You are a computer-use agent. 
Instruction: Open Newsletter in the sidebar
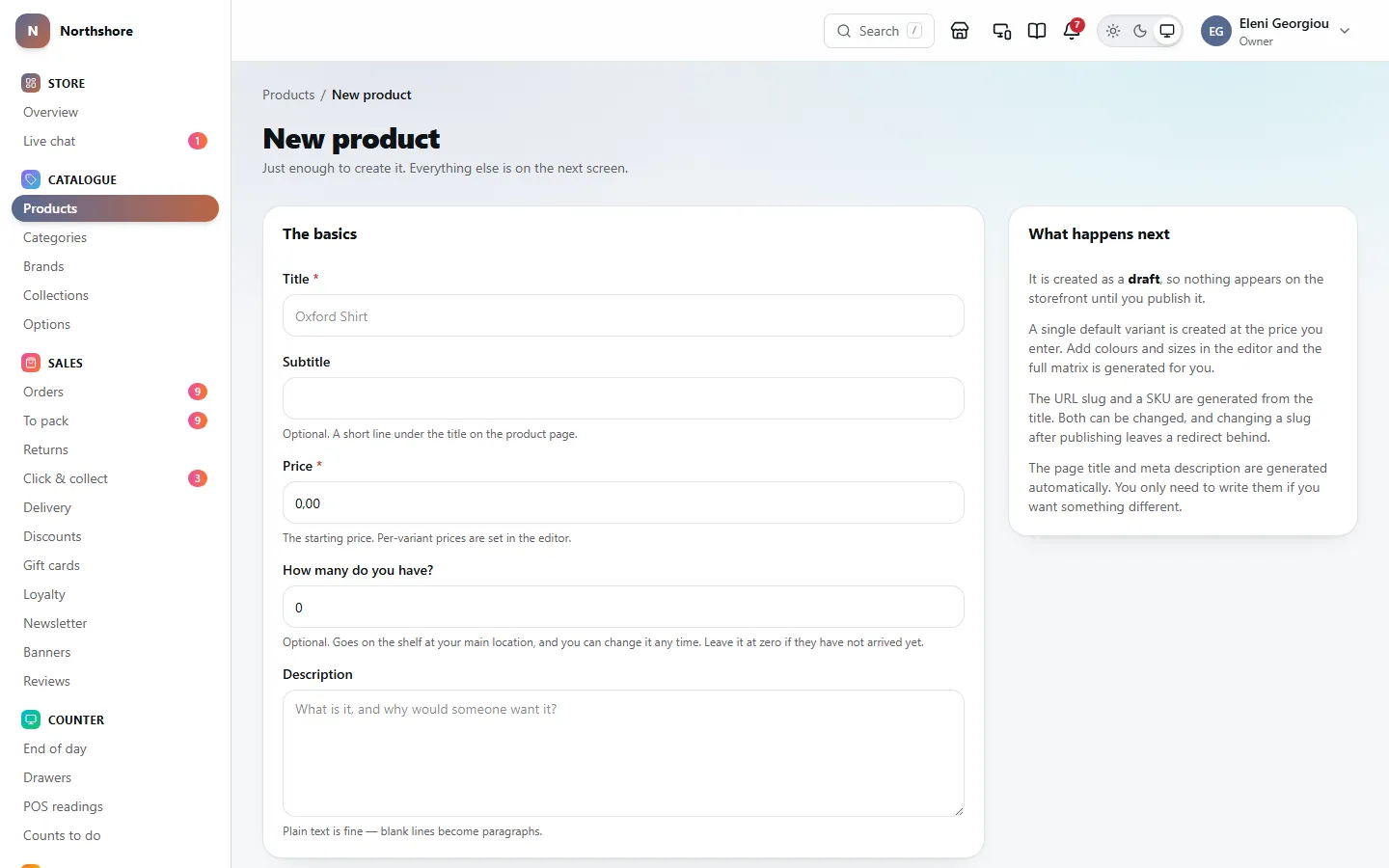coord(115,623)
